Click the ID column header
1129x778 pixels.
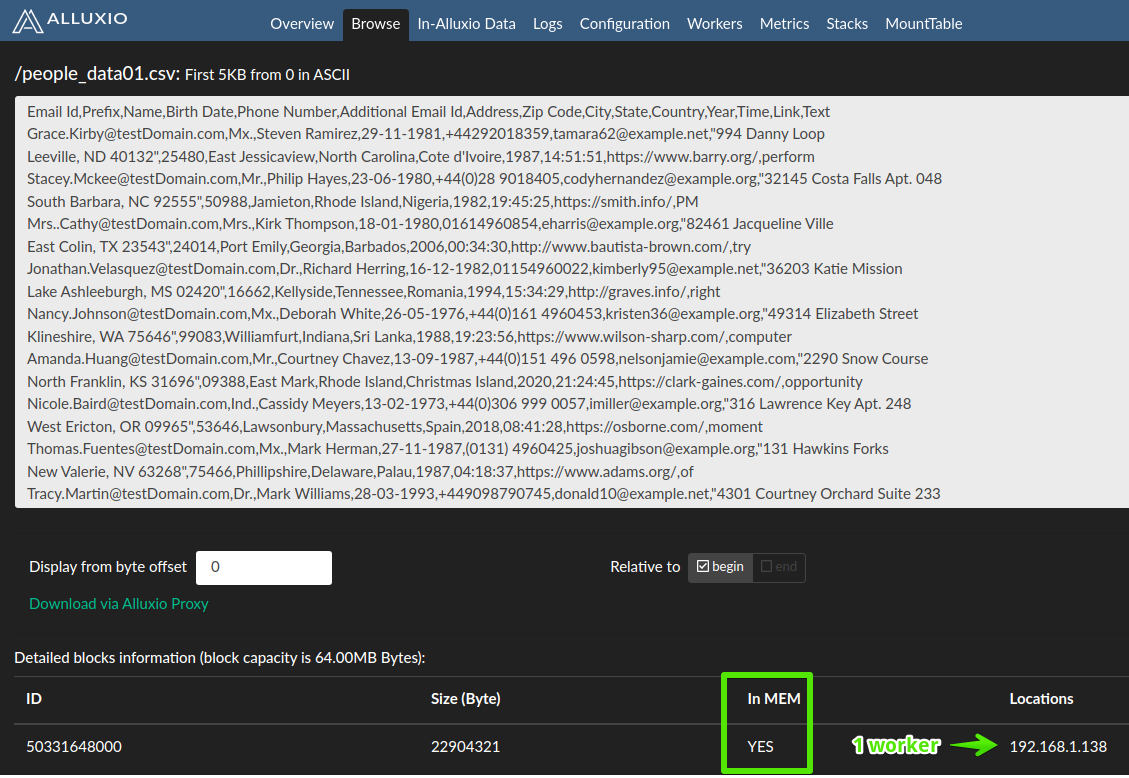[x=34, y=699]
